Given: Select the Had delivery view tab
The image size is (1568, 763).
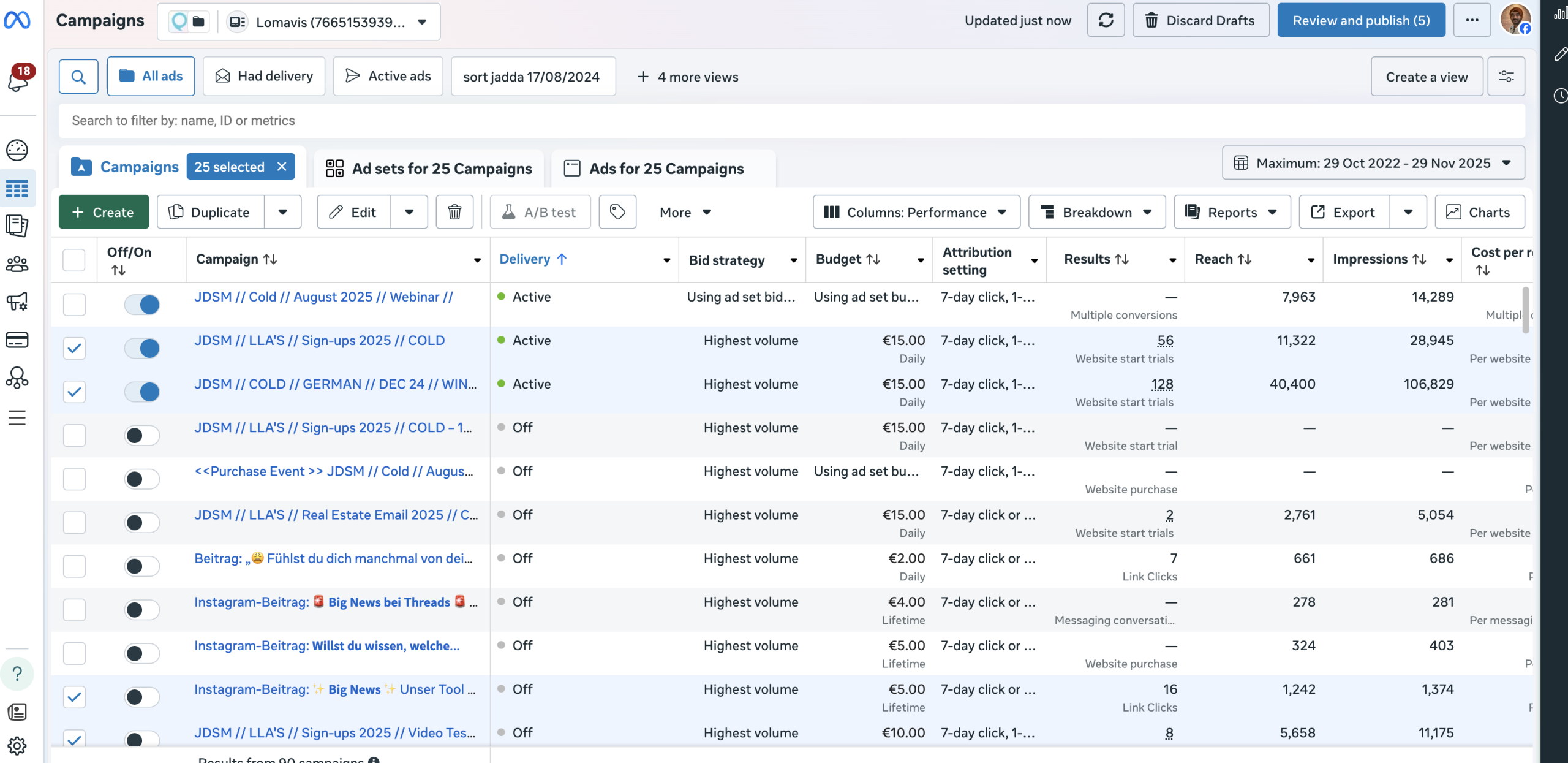Looking at the screenshot, I should click(264, 77).
